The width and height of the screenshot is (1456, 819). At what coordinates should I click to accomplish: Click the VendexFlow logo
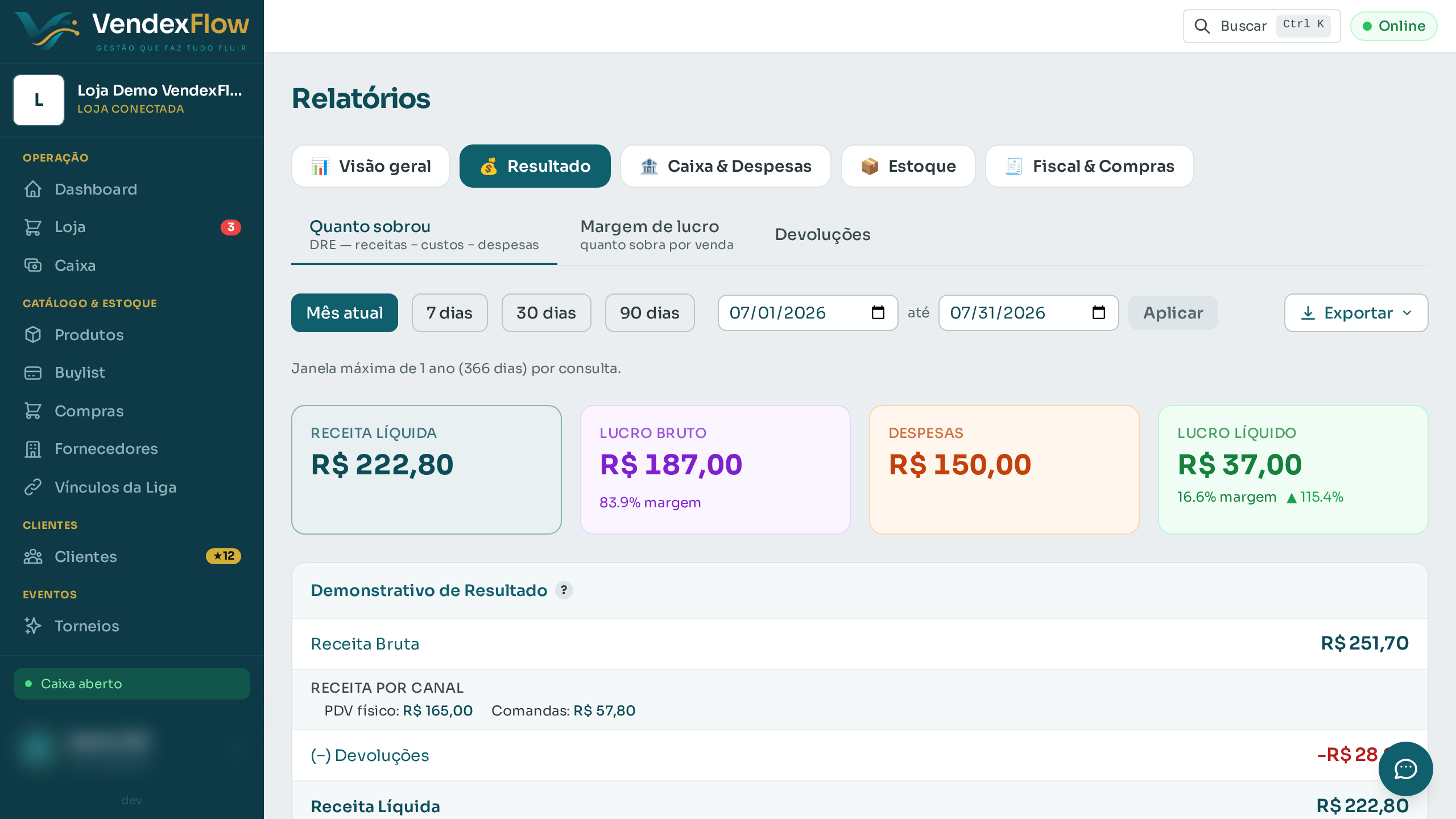pos(131,31)
